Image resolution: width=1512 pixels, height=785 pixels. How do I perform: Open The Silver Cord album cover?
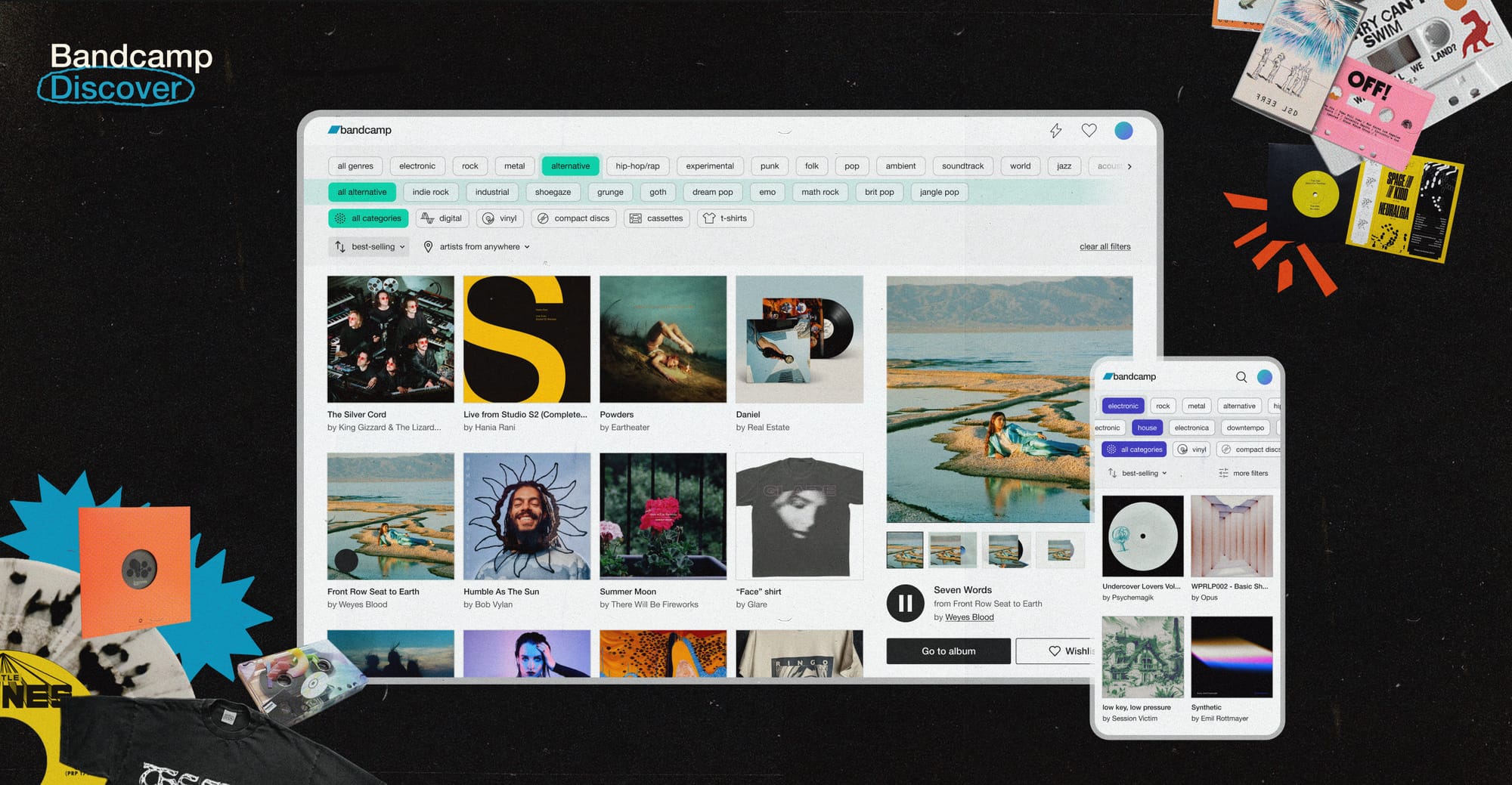click(x=390, y=339)
